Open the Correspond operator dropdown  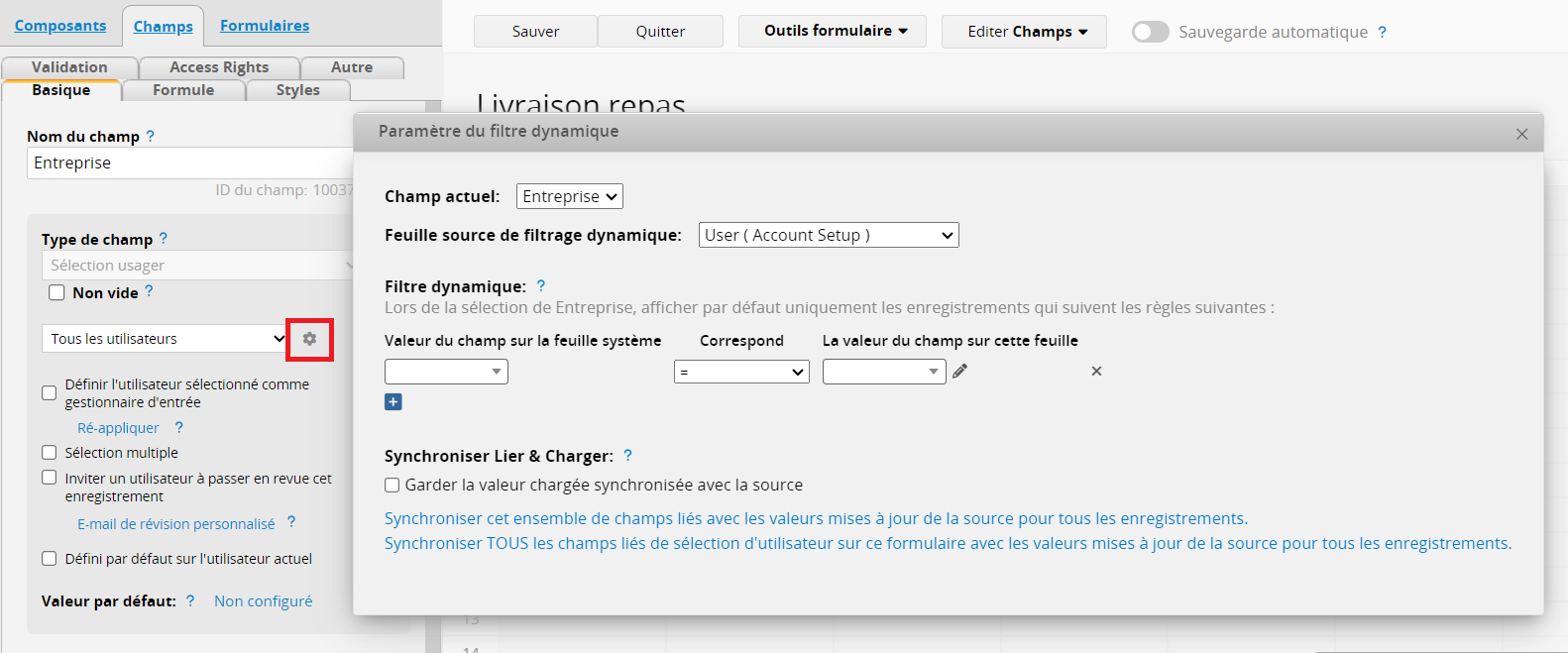coord(741,372)
